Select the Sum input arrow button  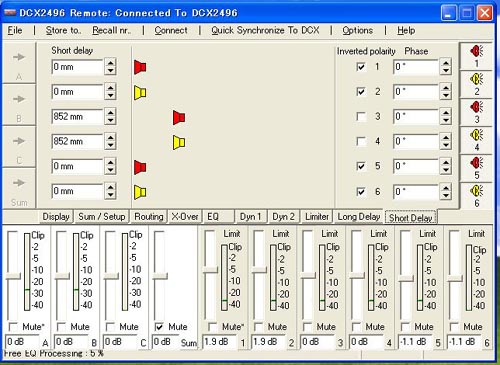point(19,188)
